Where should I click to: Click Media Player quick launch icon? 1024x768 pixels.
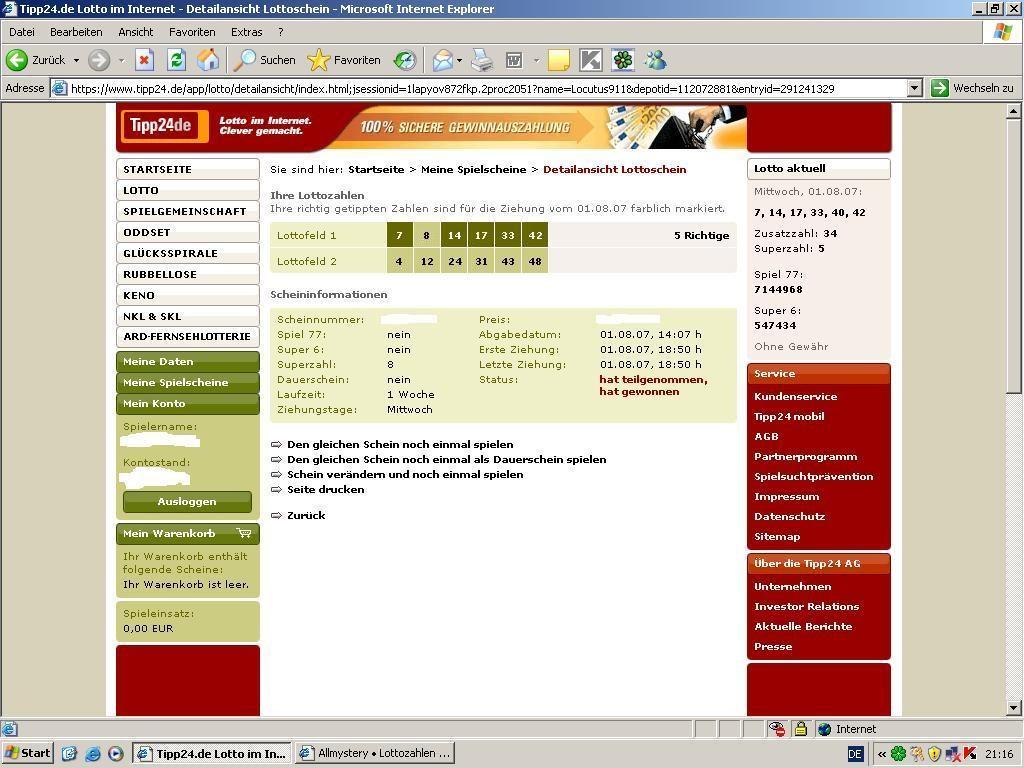[x=115, y=754]
